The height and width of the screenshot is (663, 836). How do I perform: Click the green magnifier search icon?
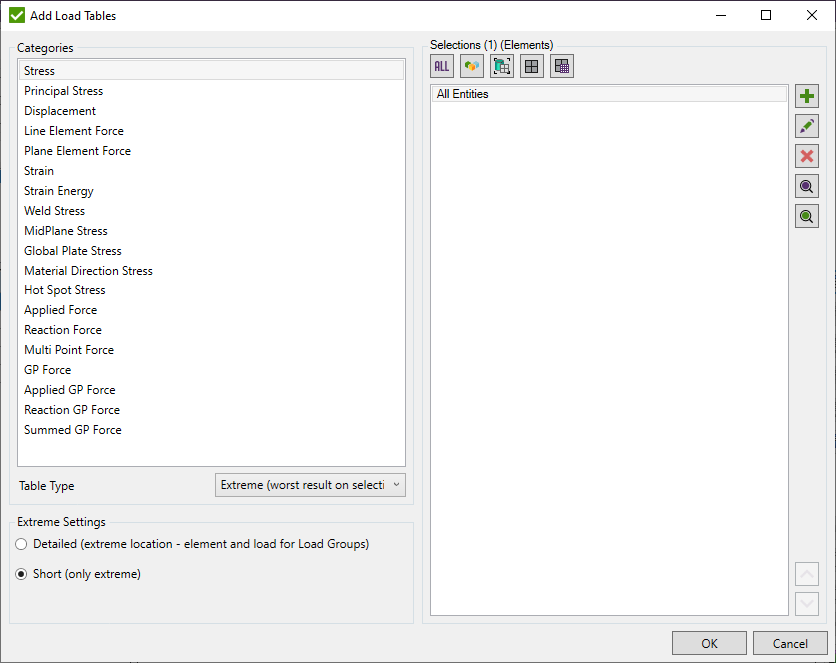[807, 216]
